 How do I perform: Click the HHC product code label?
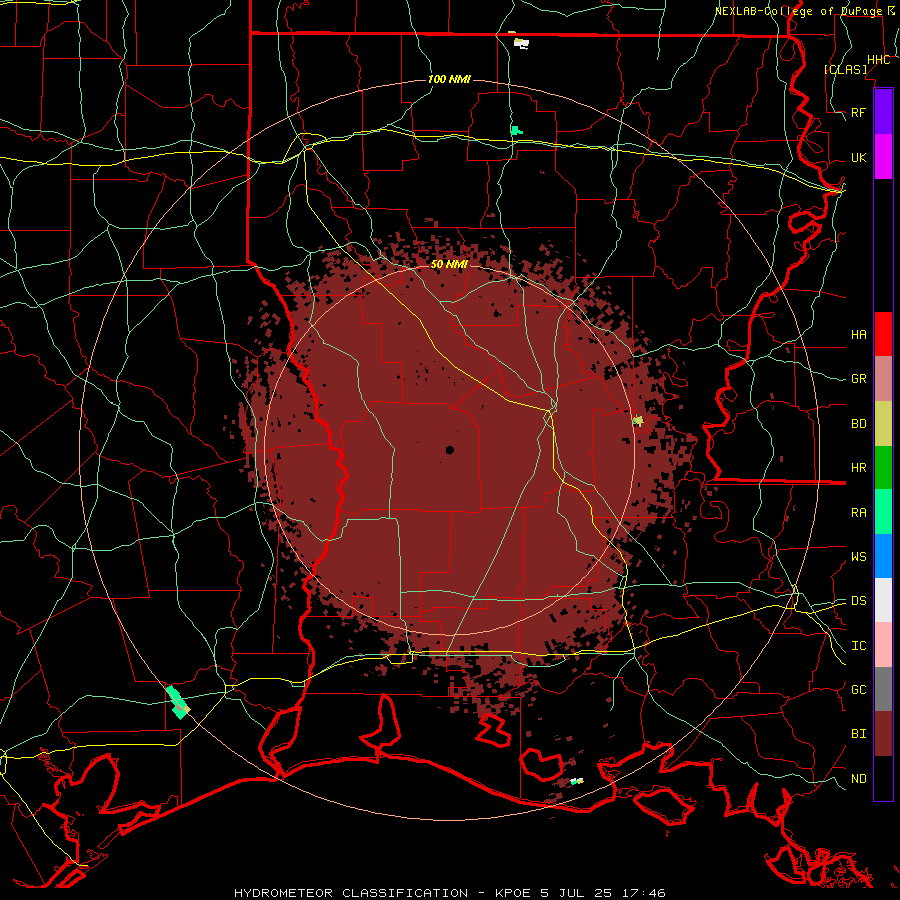point(879,60)
